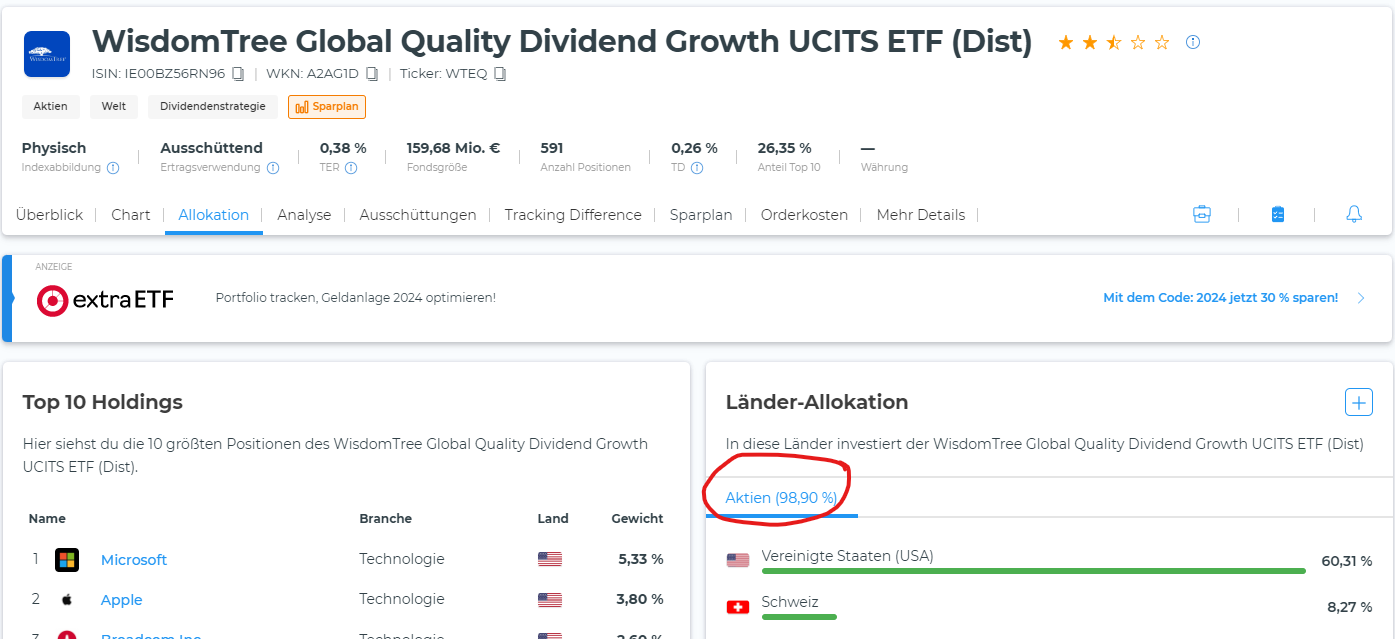Set a price alert with bell icon

(x=1354, y=214)
